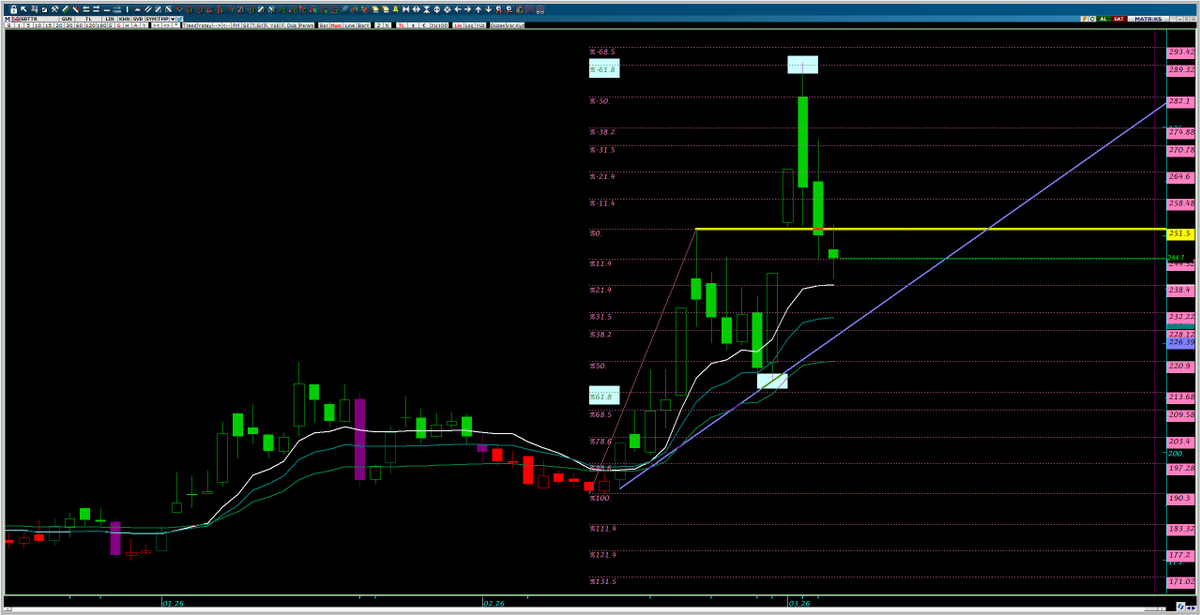Choose the 180 minute period button
Screen dimensions: 1200x615
pos(101,25)
